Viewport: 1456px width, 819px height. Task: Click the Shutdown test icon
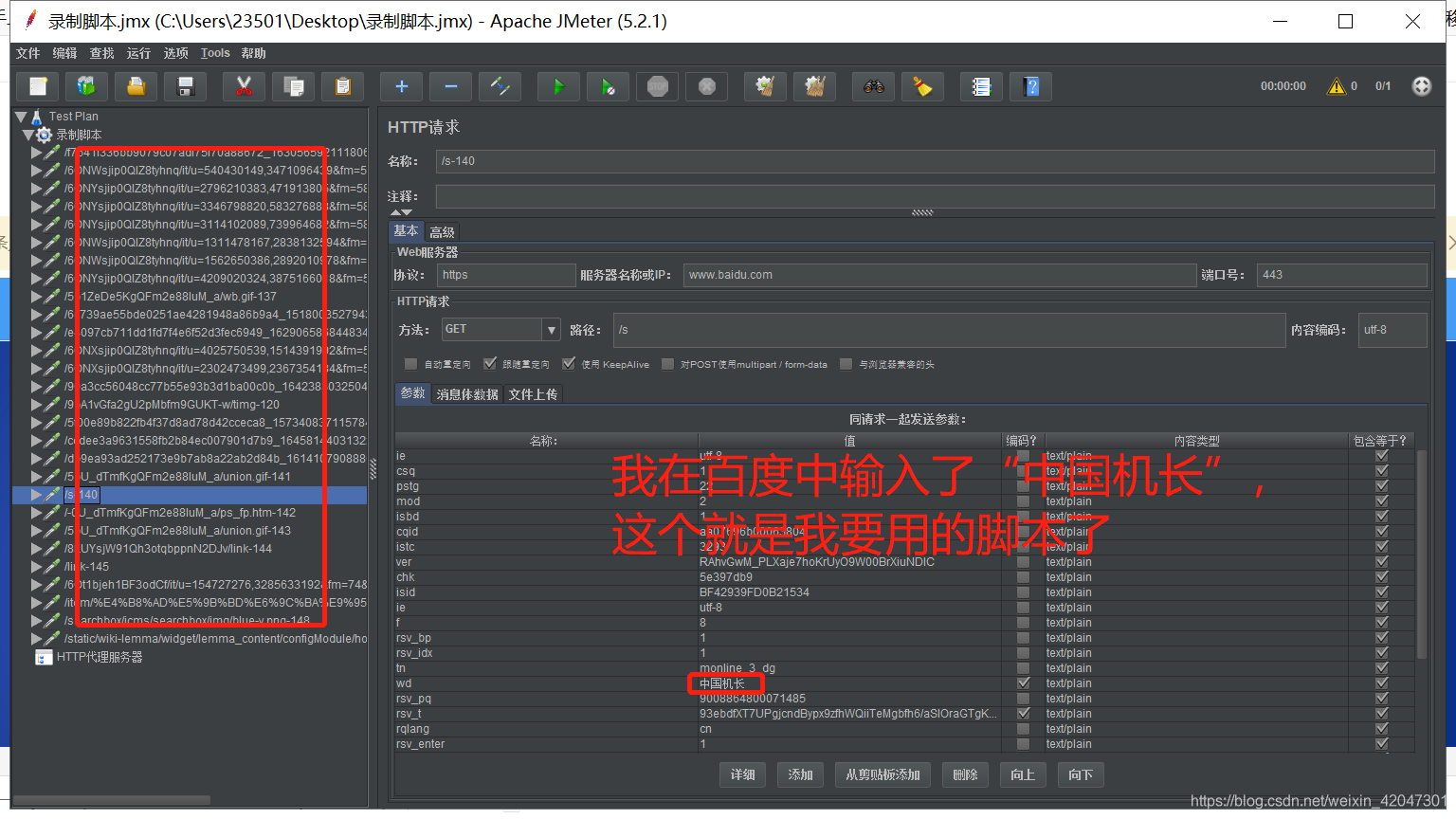pyautogui.click(x=707, y=86)
